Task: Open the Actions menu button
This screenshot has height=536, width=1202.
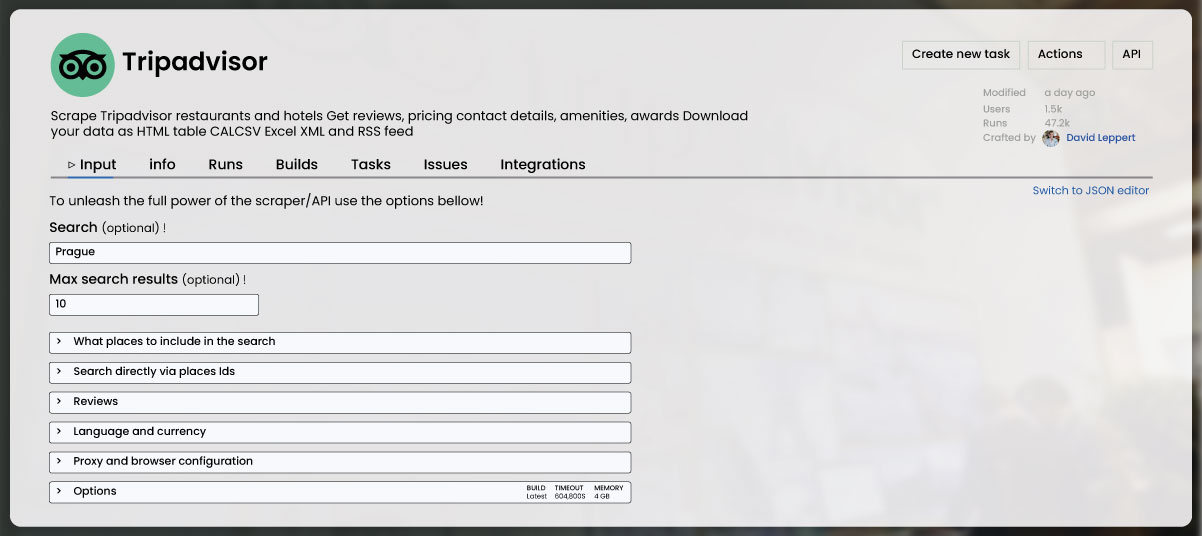Action: tap(1066, 55)
